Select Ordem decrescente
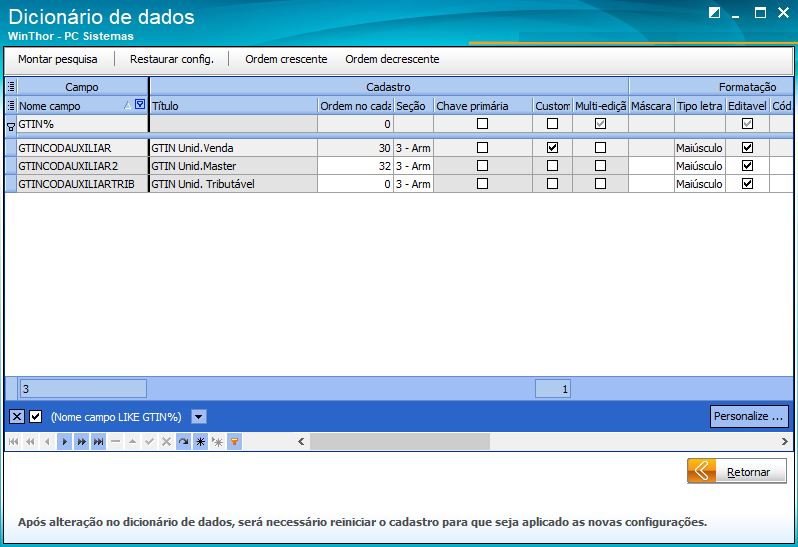 point(392,59)
